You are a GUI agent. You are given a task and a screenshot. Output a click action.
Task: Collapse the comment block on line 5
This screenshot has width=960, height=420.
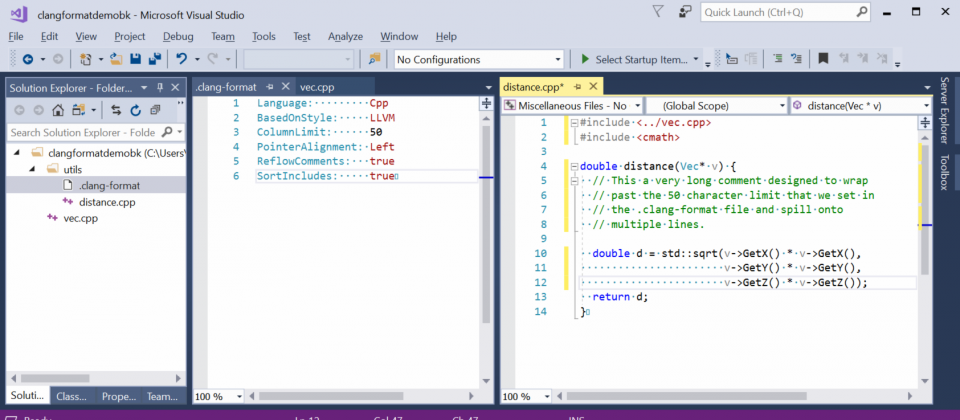pos(574,181)
